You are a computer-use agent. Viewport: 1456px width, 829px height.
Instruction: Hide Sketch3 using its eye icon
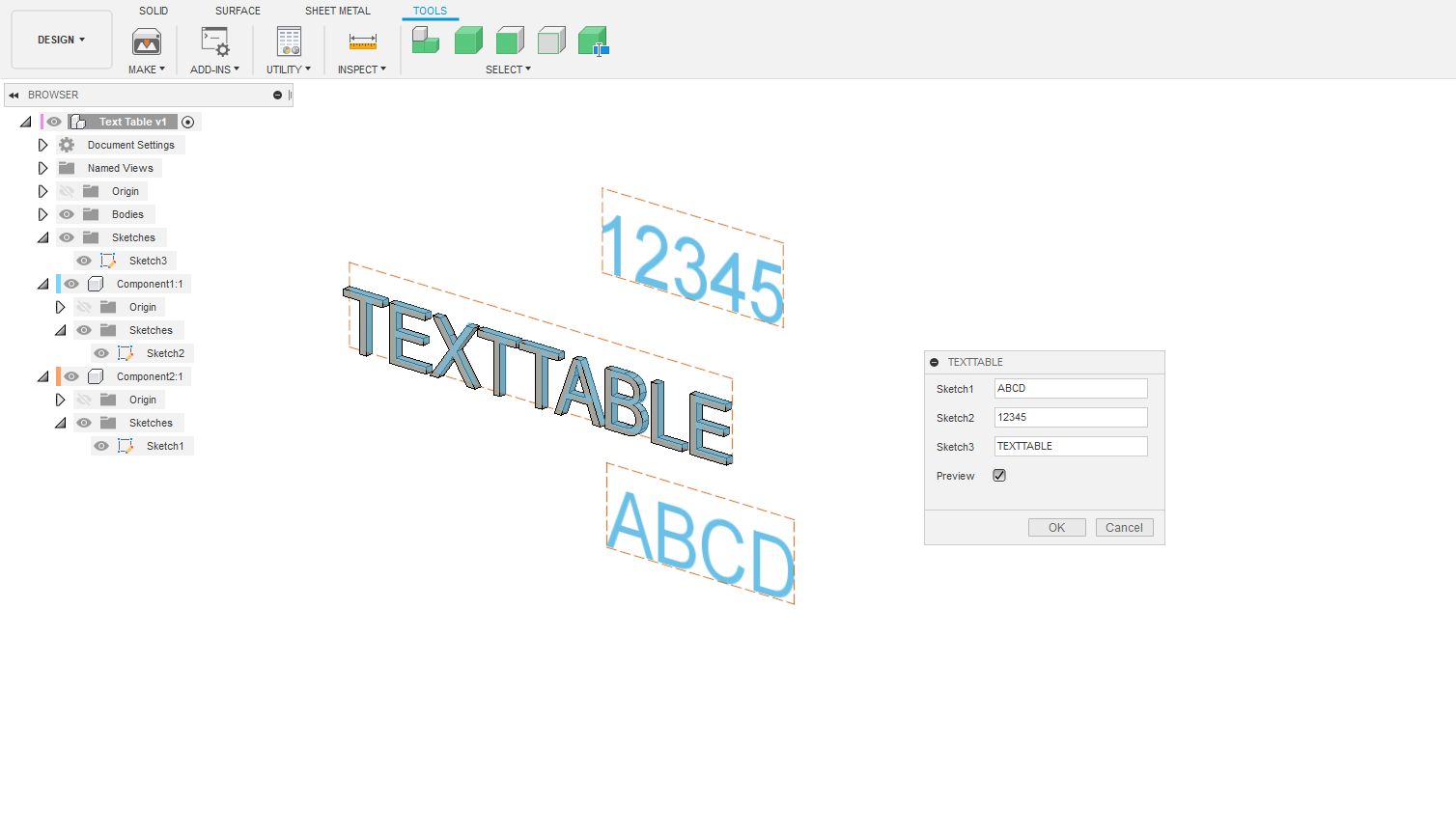pyautogui.click(x=84, y=261)
